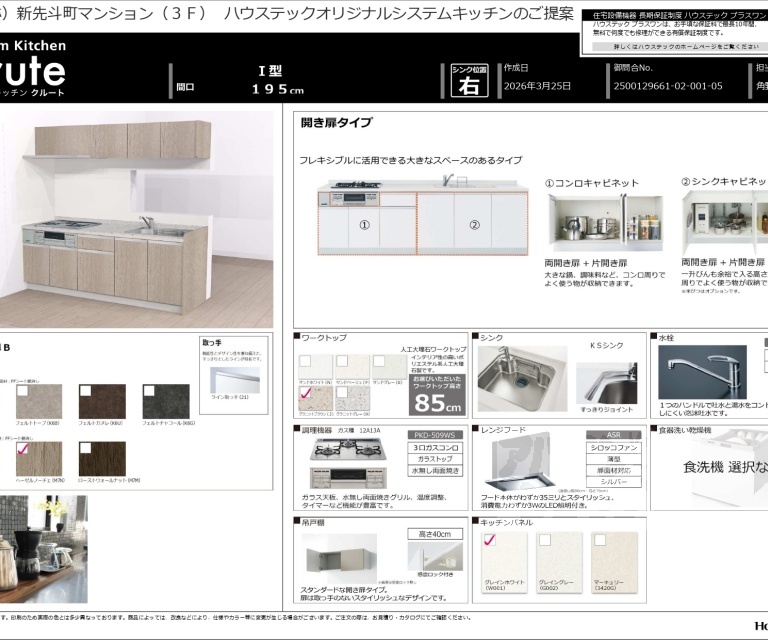Click the kitchen front elevation diagram

point(423,216)
